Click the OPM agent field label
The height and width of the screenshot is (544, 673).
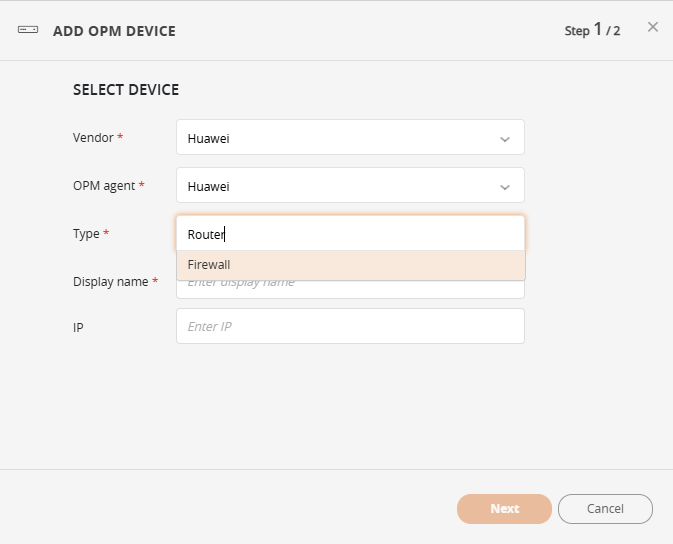[104, 186]
